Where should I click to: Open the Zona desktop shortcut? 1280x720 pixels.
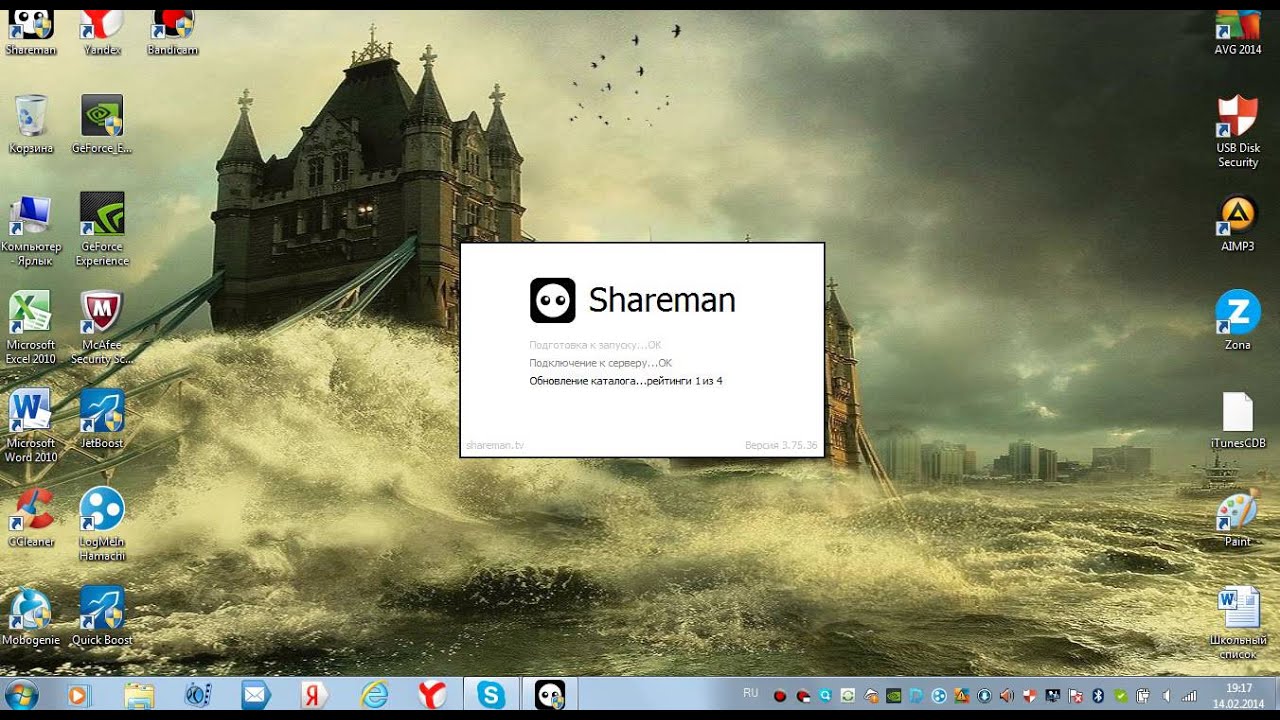[x=1238, y=320]
